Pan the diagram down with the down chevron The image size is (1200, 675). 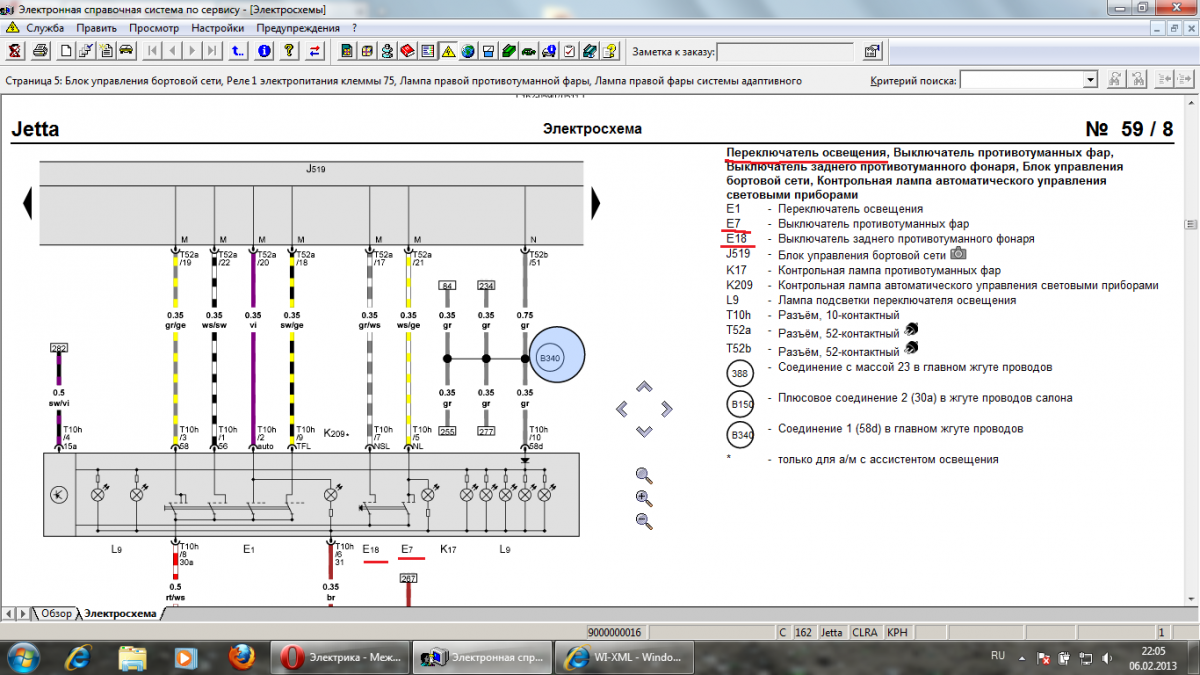(644, 431)
